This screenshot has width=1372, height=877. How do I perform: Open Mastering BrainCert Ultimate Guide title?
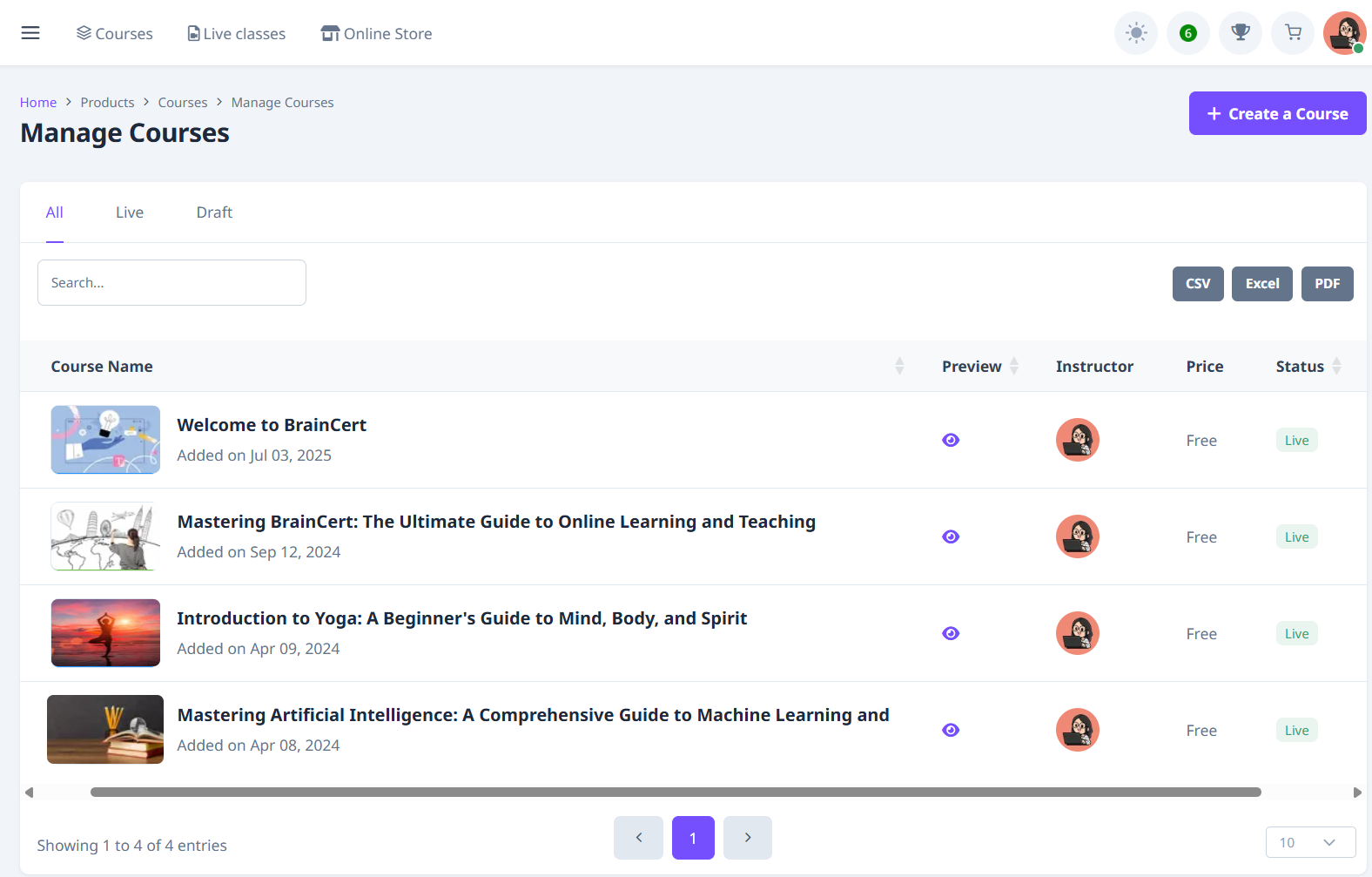496,522
